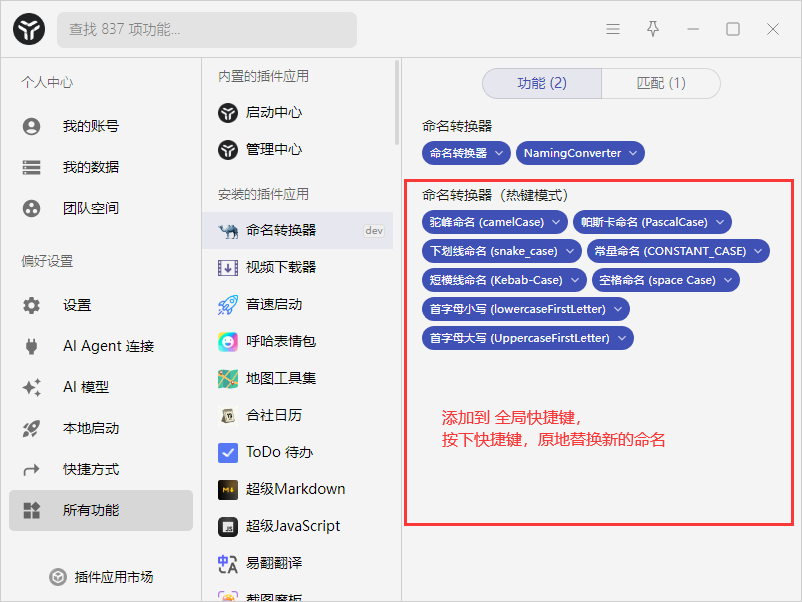The width and height of the screenshot is (802, 602).
Task: Click the AI 模型 sparkle icon
Action: [x=31, y=387]
